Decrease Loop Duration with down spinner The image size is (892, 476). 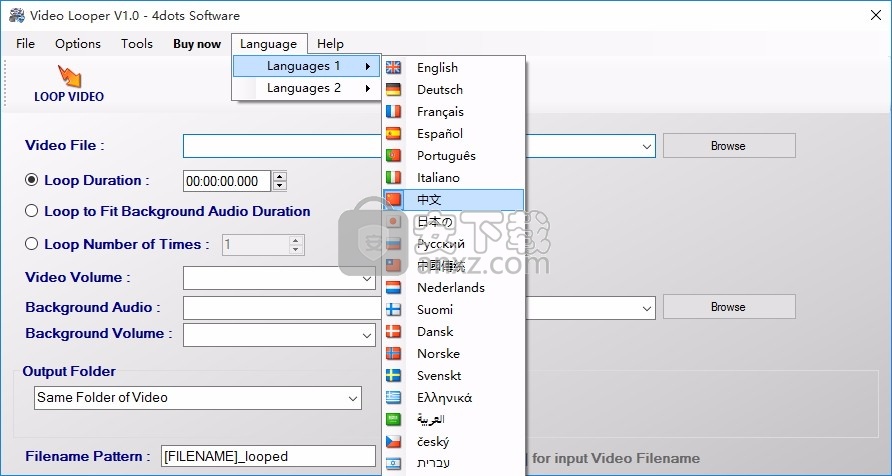click(x=279, y=185)
